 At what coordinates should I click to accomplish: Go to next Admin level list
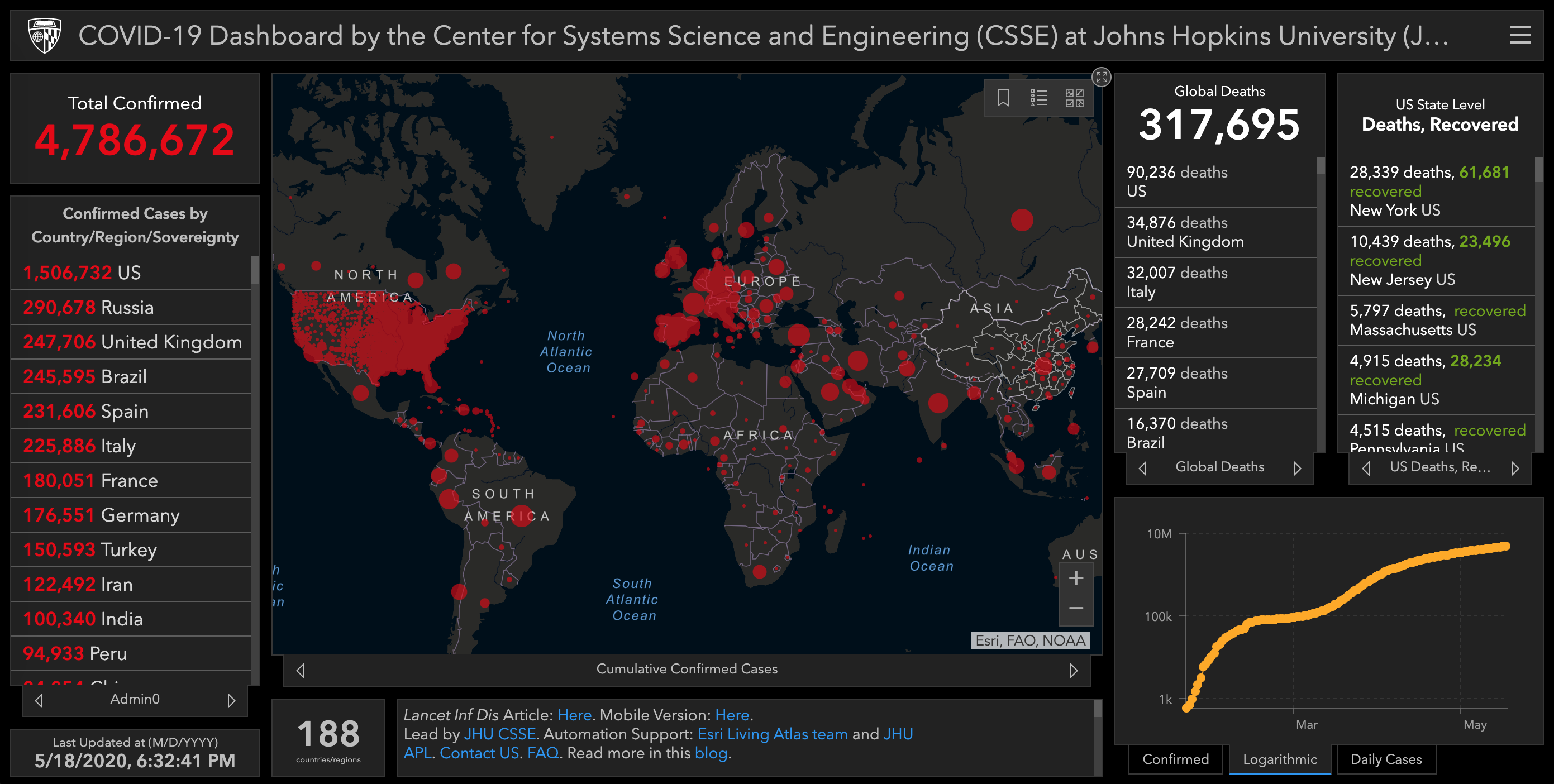tap(231, 700)
